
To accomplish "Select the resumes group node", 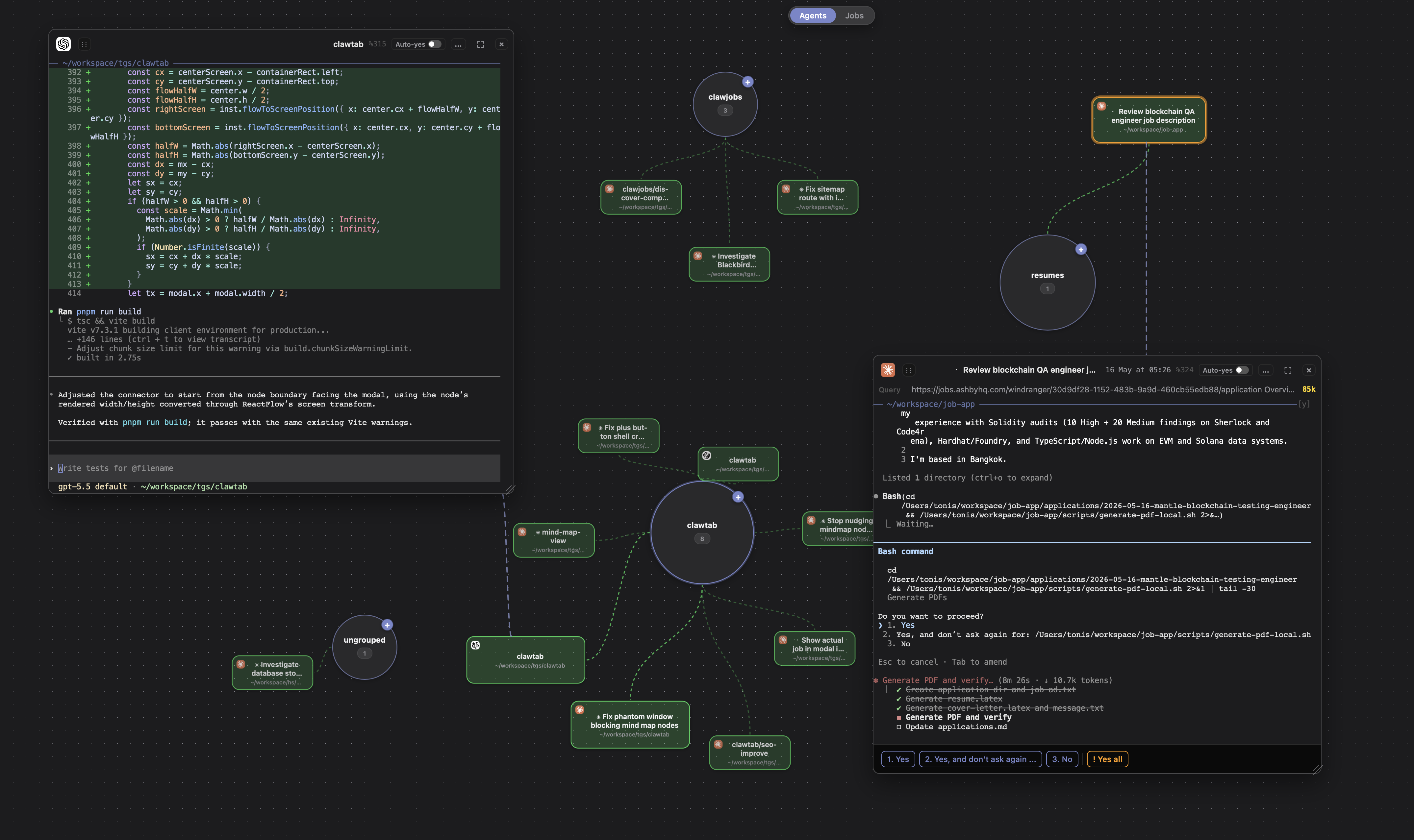I will (1047, 282).
